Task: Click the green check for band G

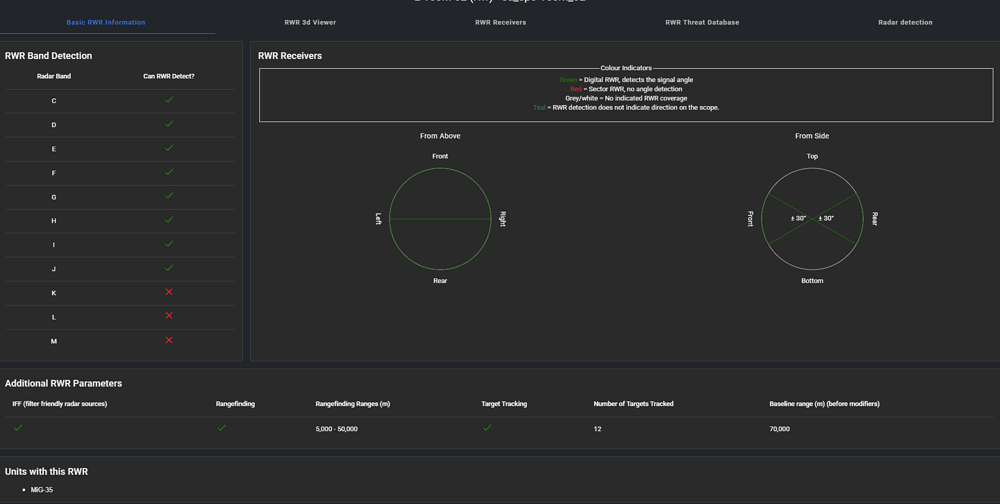Action: (x=169, y=196)
